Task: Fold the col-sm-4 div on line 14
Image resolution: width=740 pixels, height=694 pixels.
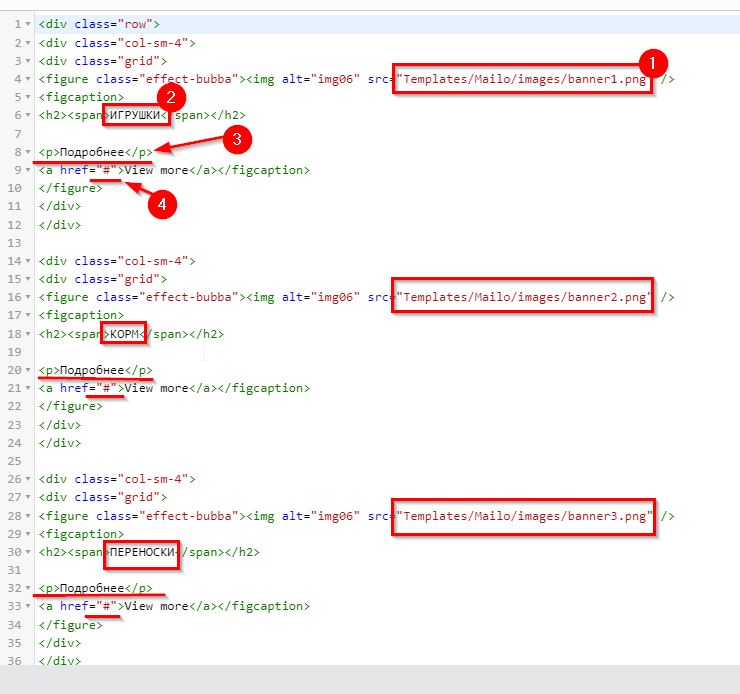Action: click(28, 261)
